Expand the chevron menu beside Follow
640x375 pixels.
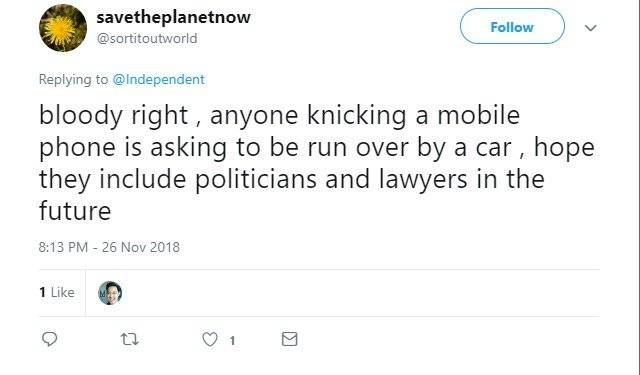[591, 28]
